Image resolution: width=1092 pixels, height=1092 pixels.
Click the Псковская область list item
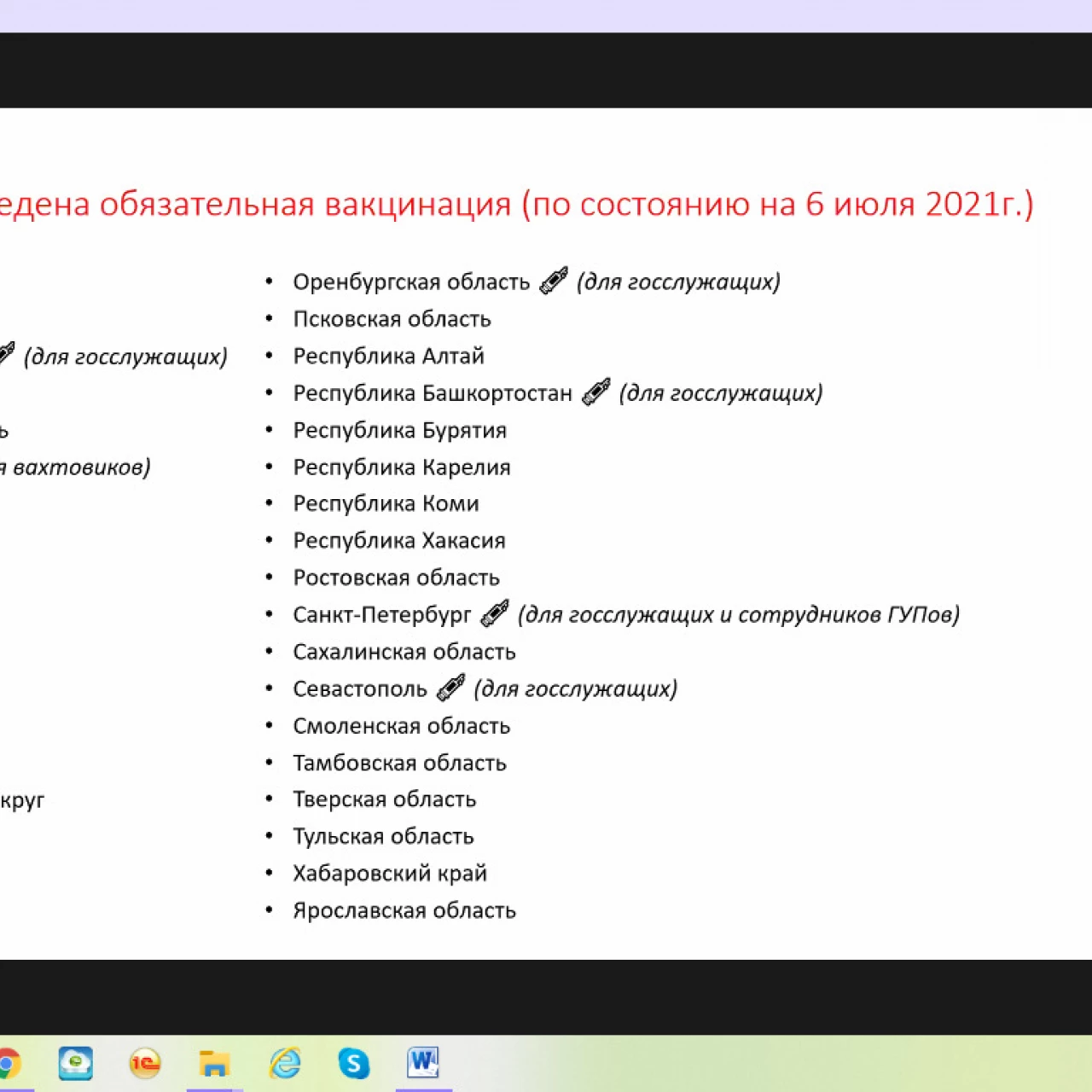coord(392,319)
